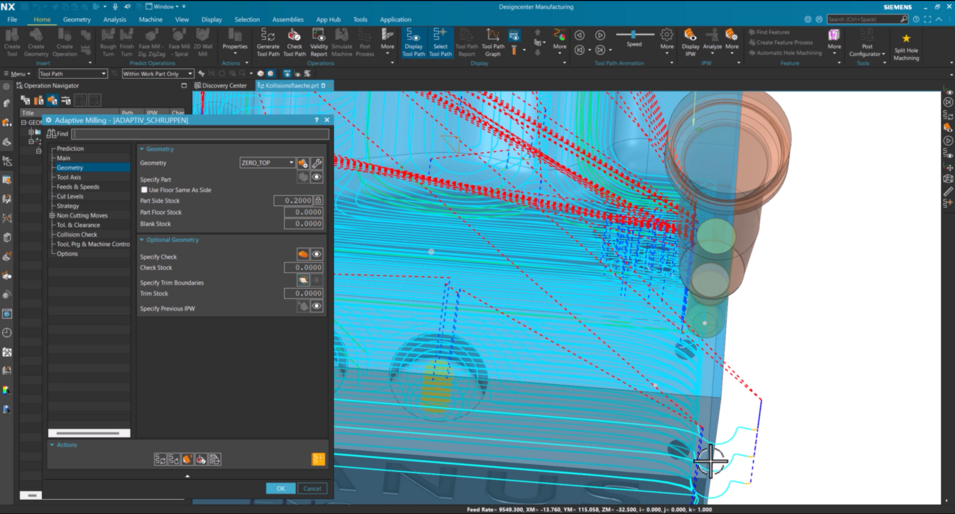This screenshot has width=955, height=514.
Task: Switch to the Geometry ribbon tab
Action: pyautogui.click(x=77, y=19)
